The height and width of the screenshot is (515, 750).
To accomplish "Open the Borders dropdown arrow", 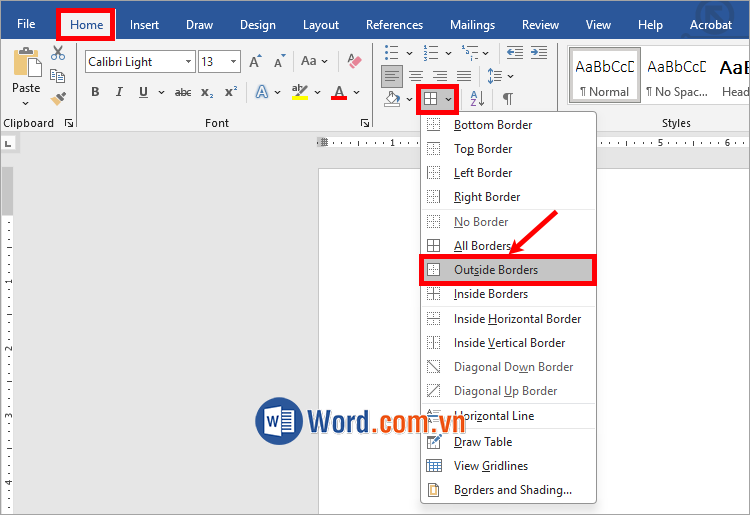I will 449,99.
